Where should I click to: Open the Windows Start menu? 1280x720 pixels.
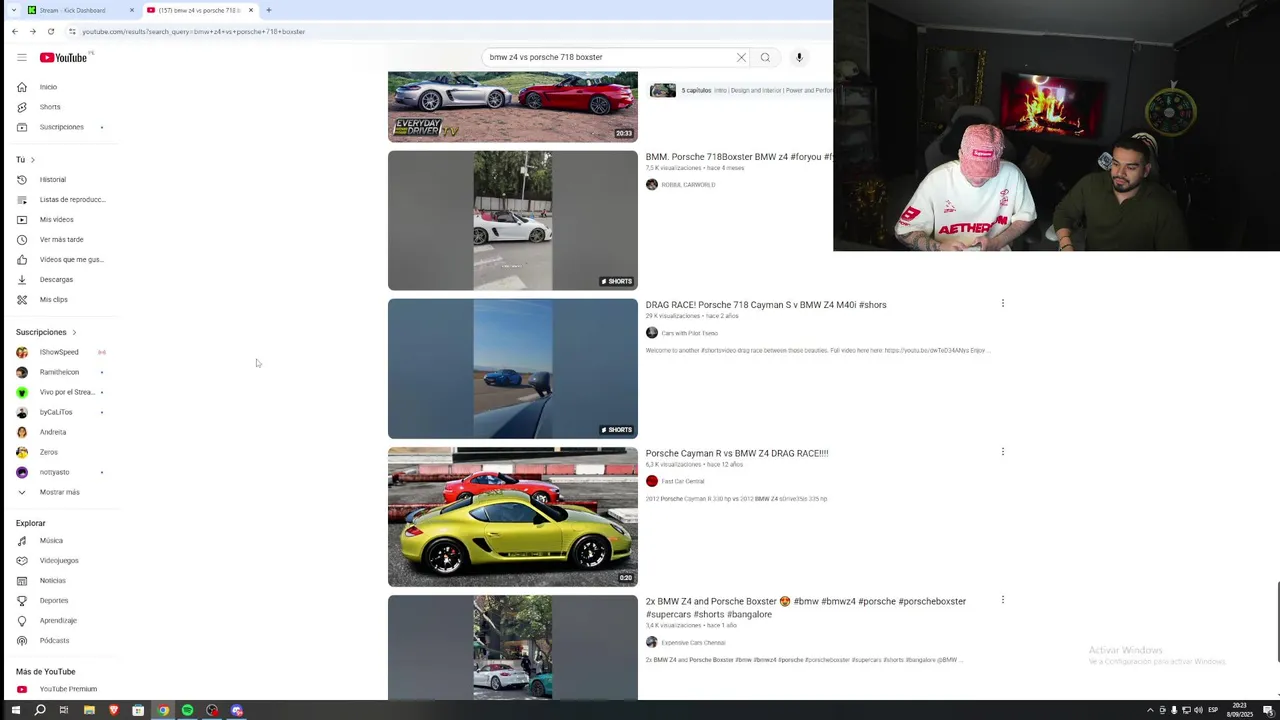click(15, 710)
